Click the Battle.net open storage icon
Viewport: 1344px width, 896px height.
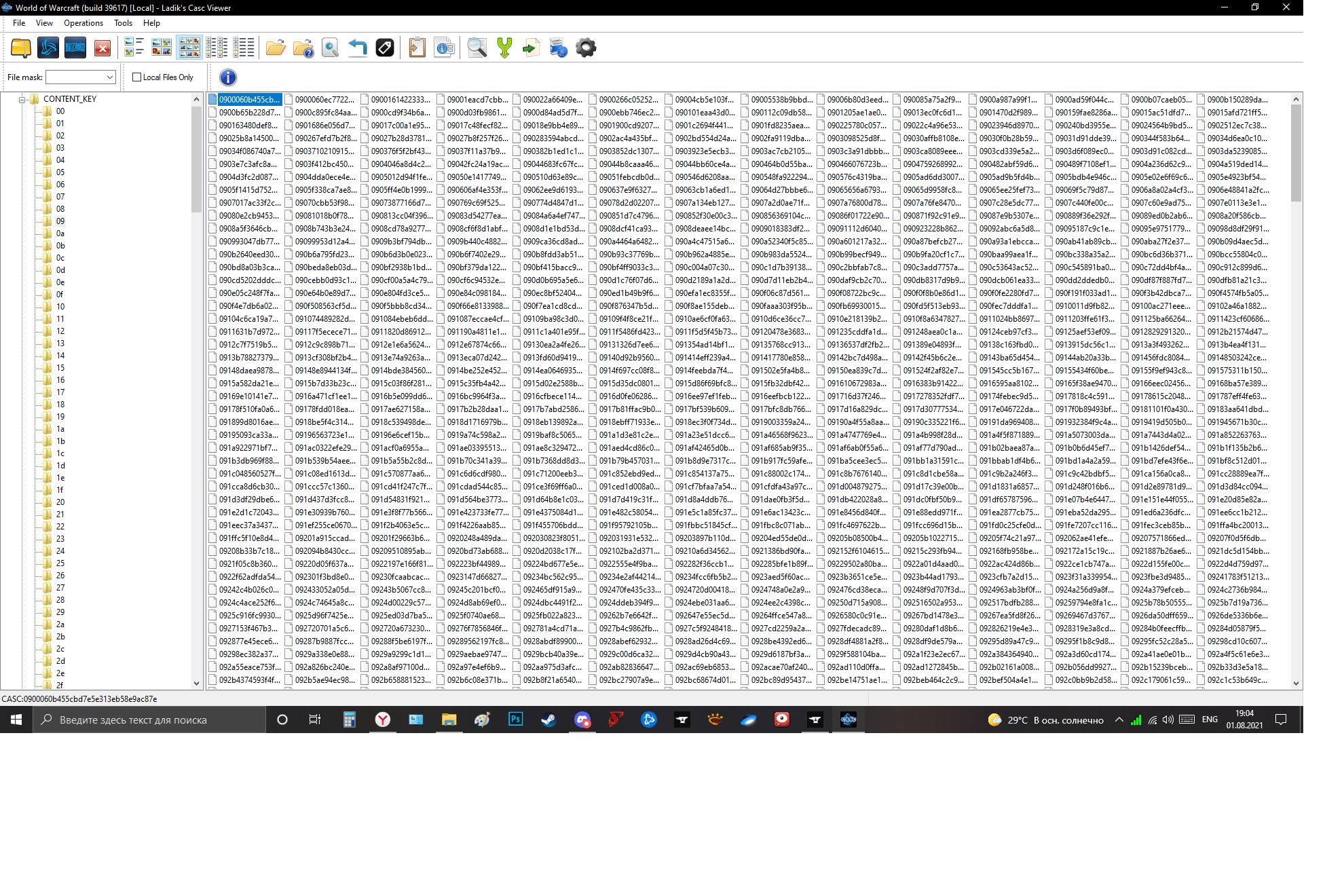click(x=48, y=48)
